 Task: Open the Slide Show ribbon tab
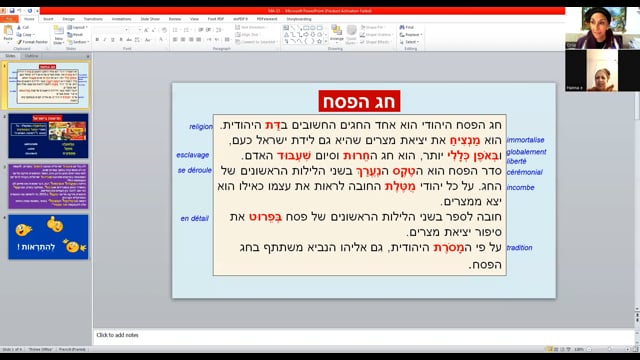point(150,19)
